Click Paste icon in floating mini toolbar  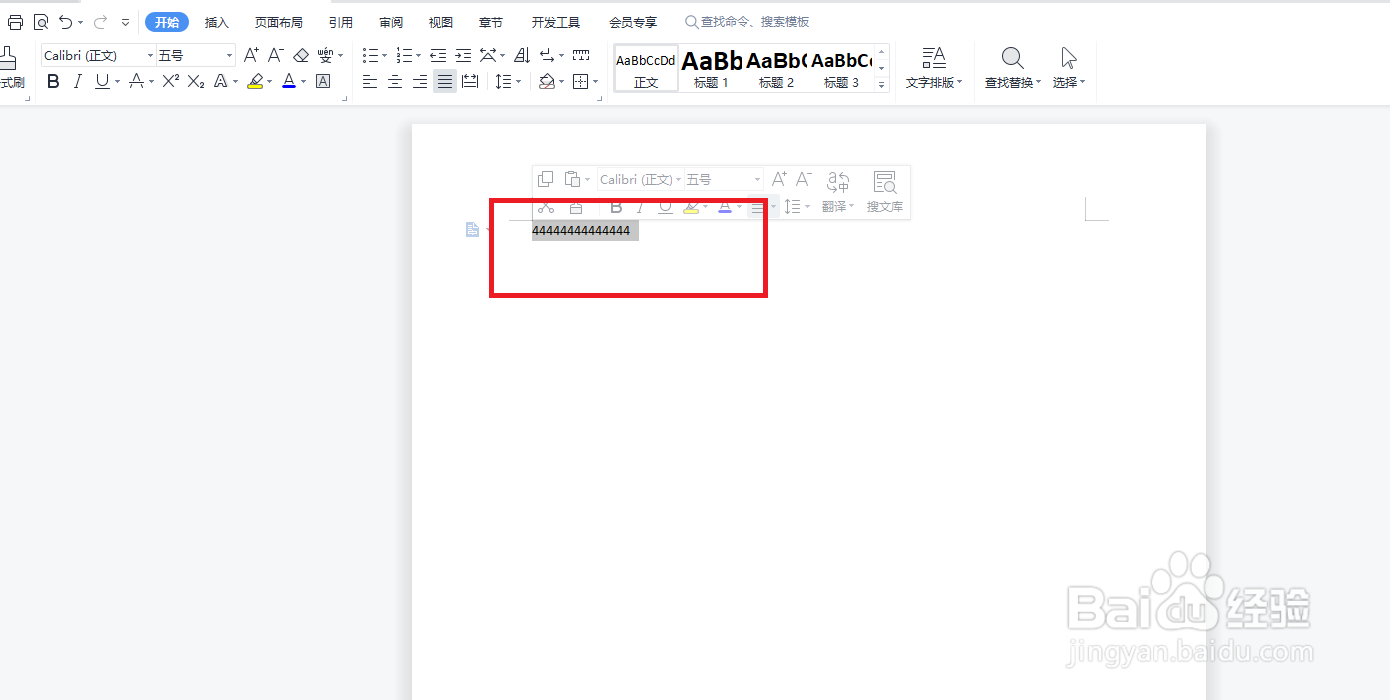coord(571,179)
